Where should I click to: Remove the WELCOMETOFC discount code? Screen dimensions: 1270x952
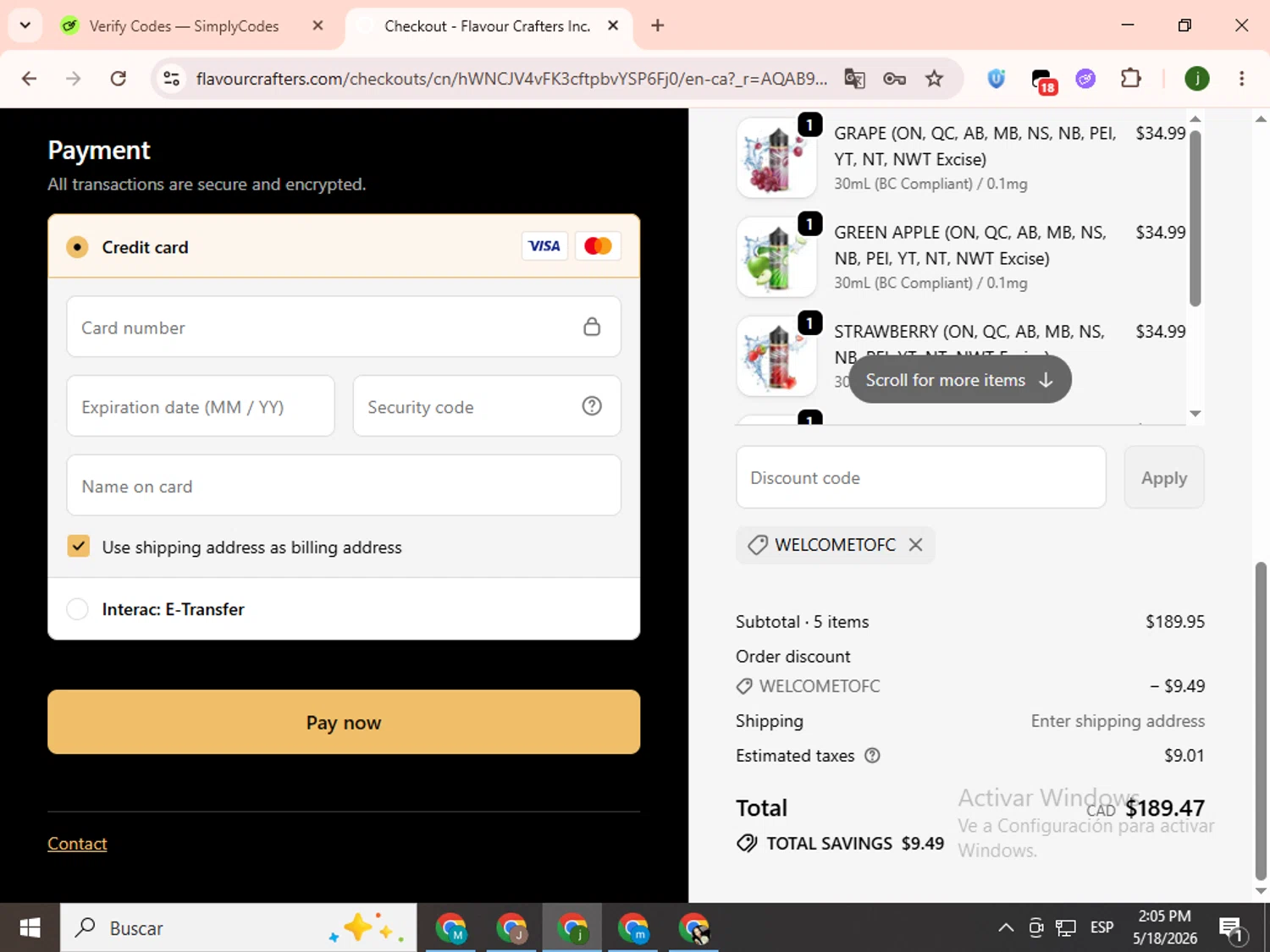tap(915, 545)
